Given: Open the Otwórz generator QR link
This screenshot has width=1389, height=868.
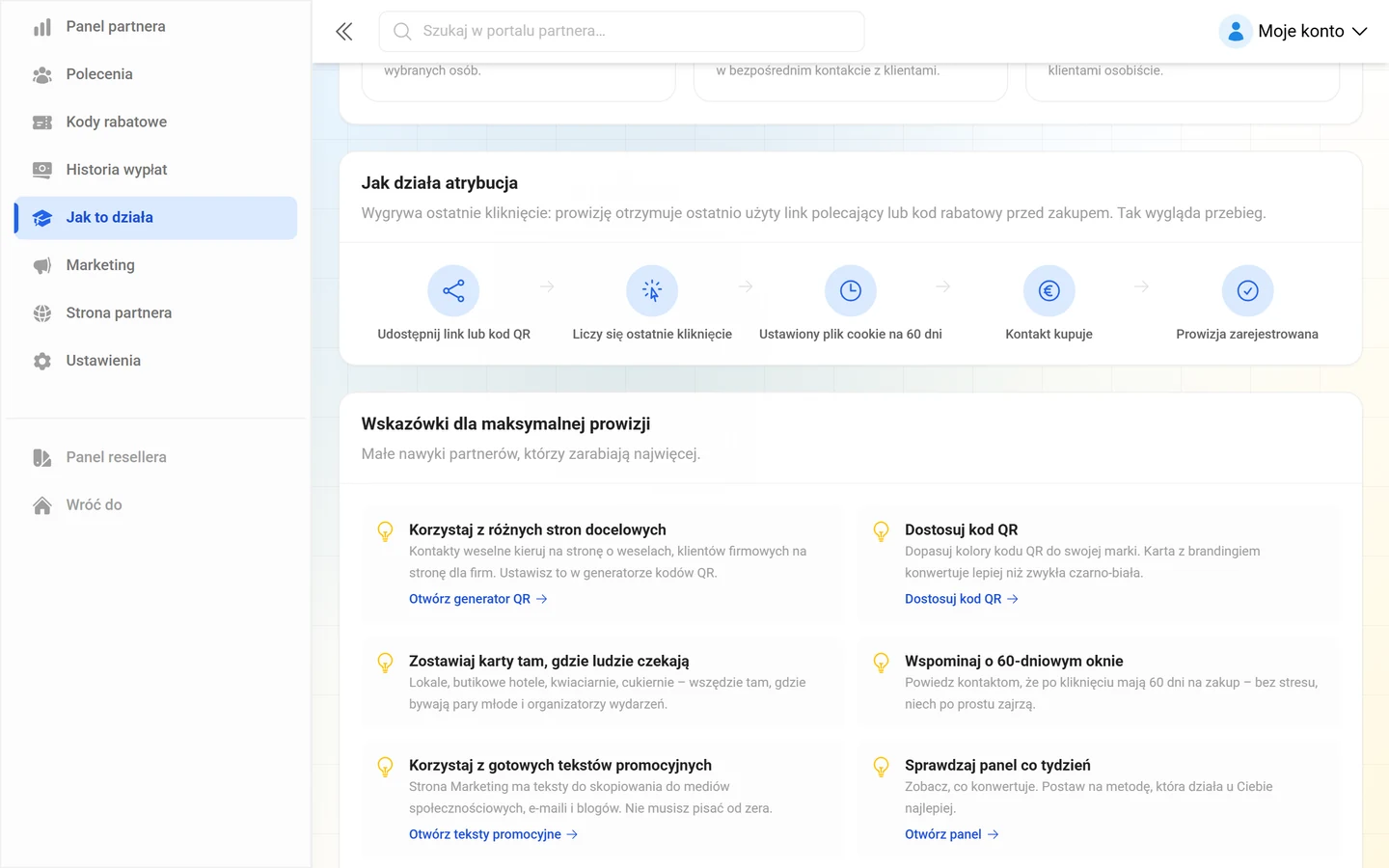Looking at the screenshot, I should [x=478, y=599].
